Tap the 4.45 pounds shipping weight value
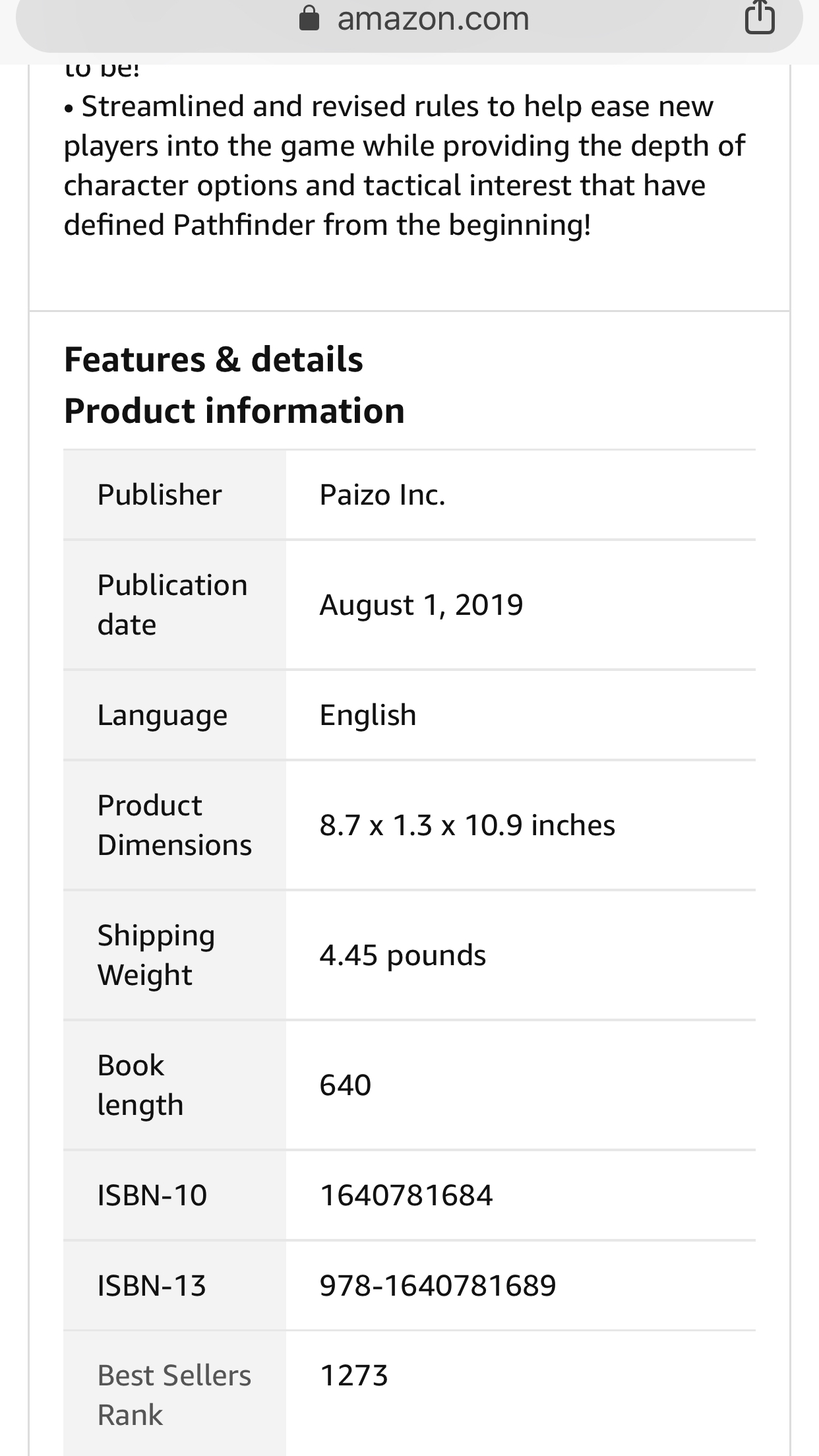 pyautogui.click(x=403, y=955)
